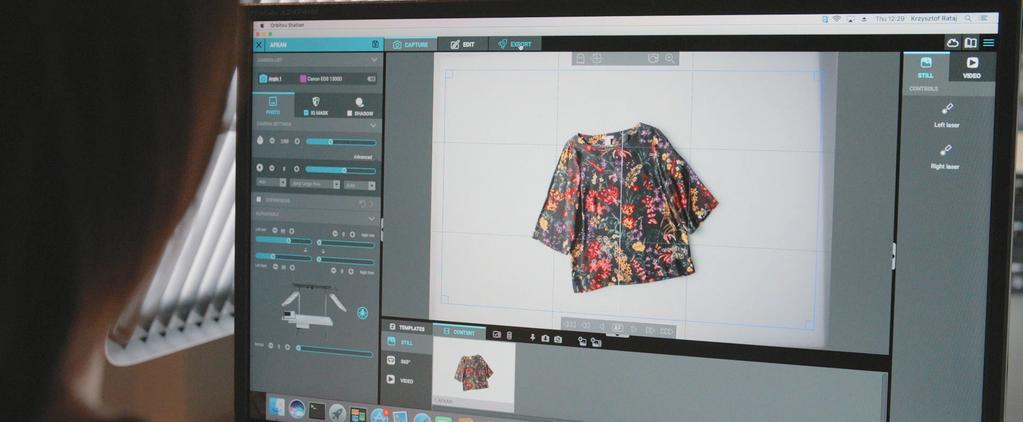This screenshot has height=422, width=1023.
Task: Open the third camera settings dropdown
Action: click(360, 185)
